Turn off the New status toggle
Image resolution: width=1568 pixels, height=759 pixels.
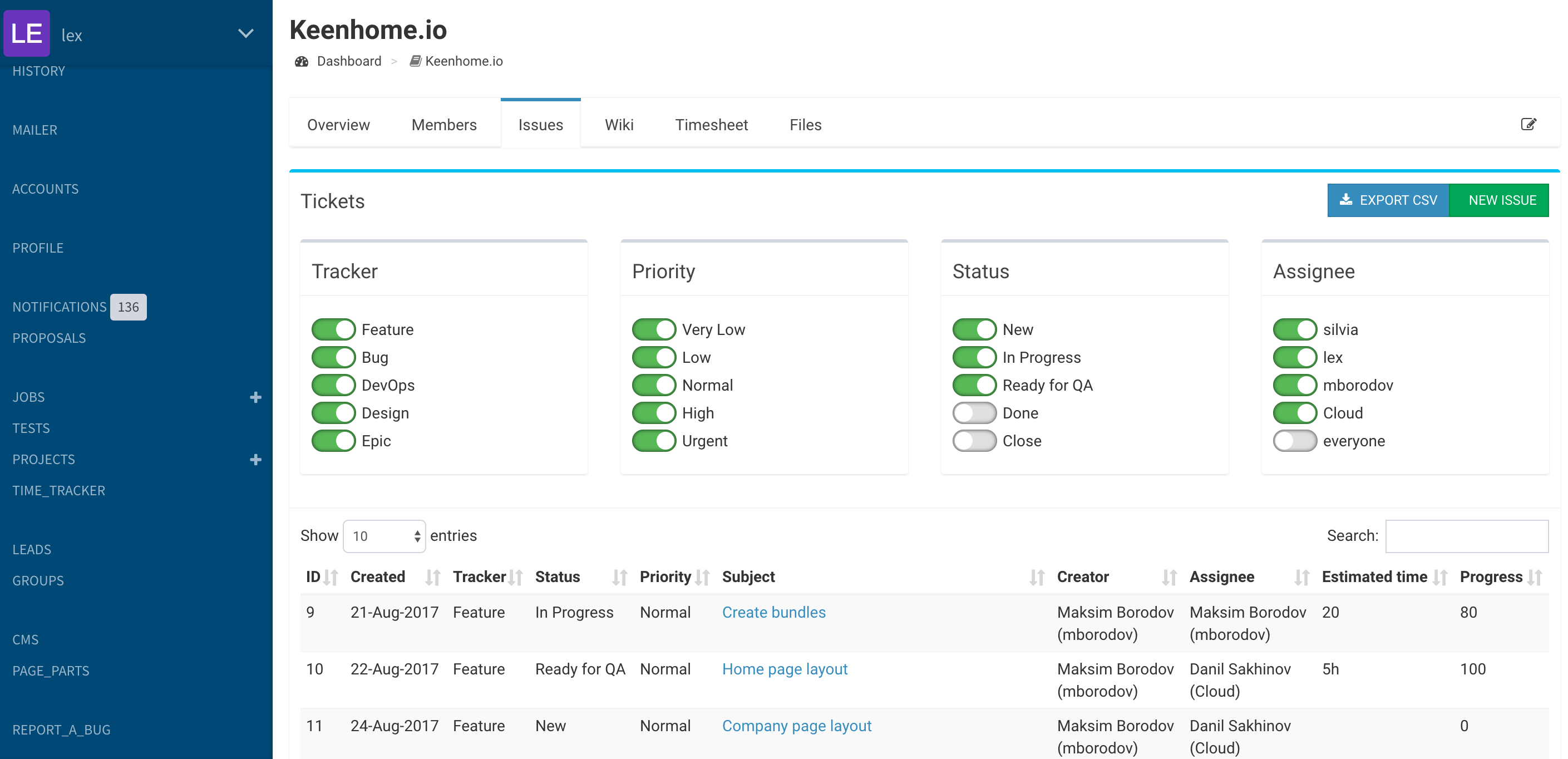coord(974,329)
